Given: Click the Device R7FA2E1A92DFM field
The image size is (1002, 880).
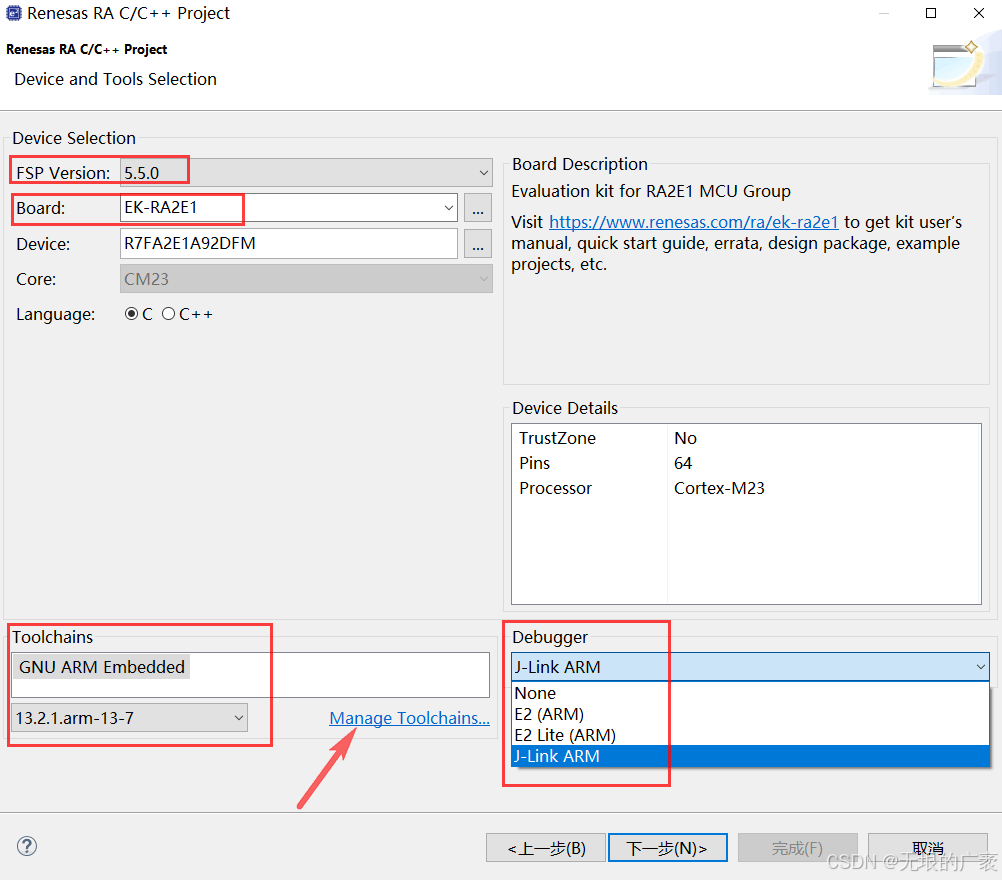Looking at the screenshot, I should 289,243.
